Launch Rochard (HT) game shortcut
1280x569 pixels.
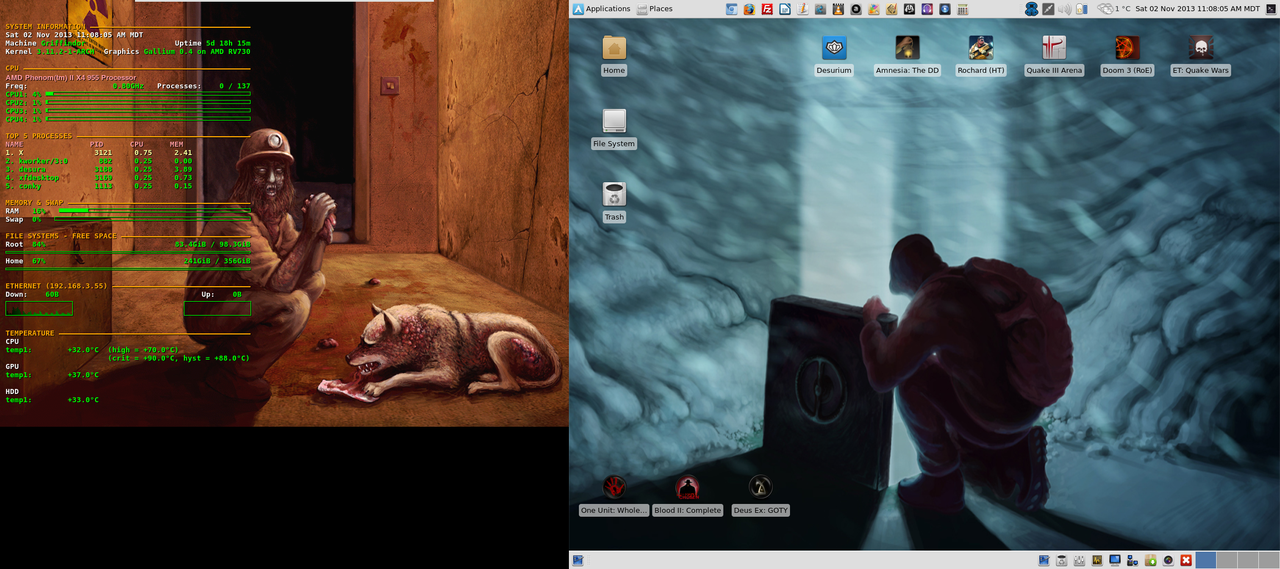tap(980, 56)
